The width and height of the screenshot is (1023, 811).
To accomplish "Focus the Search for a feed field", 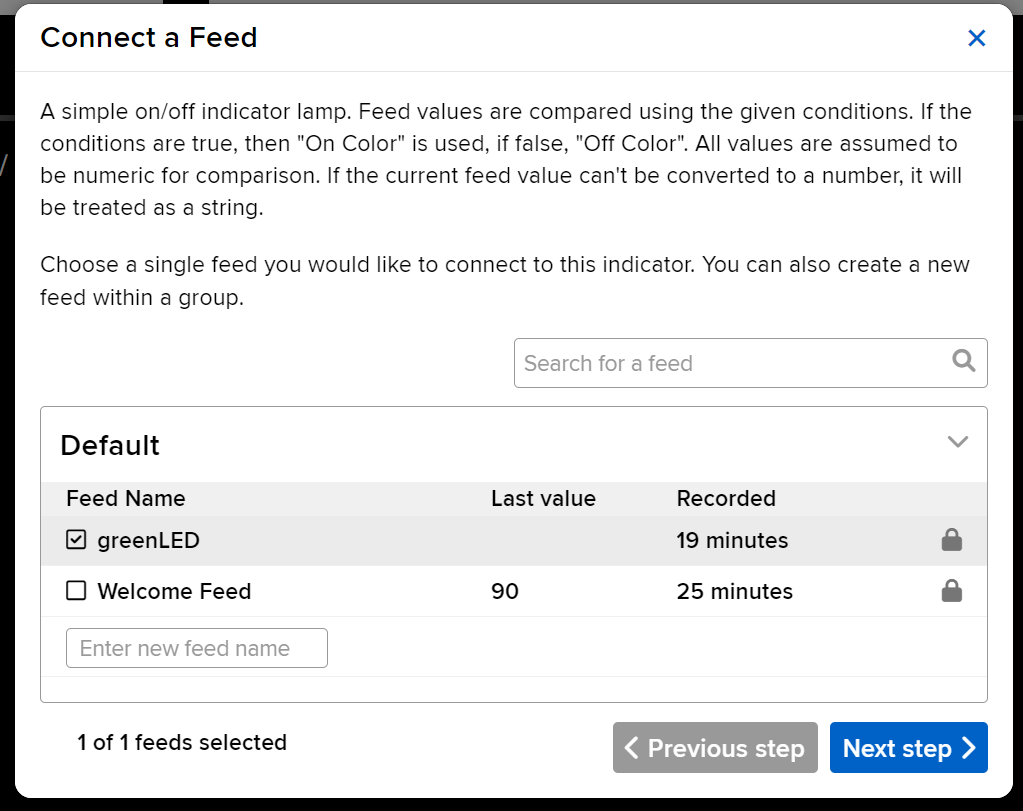I will tap(730, 363).
